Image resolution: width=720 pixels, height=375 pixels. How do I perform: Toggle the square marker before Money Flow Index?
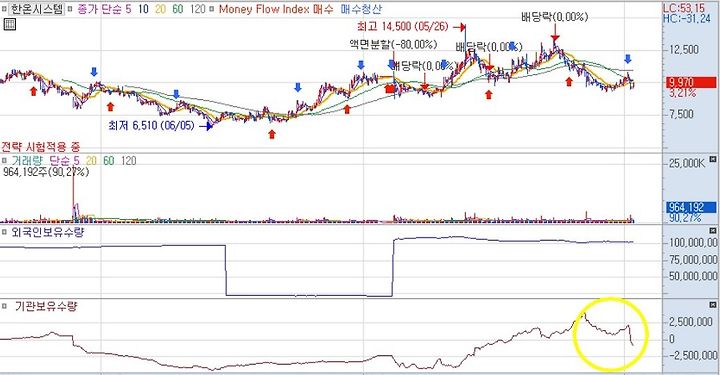click(212, 9)
